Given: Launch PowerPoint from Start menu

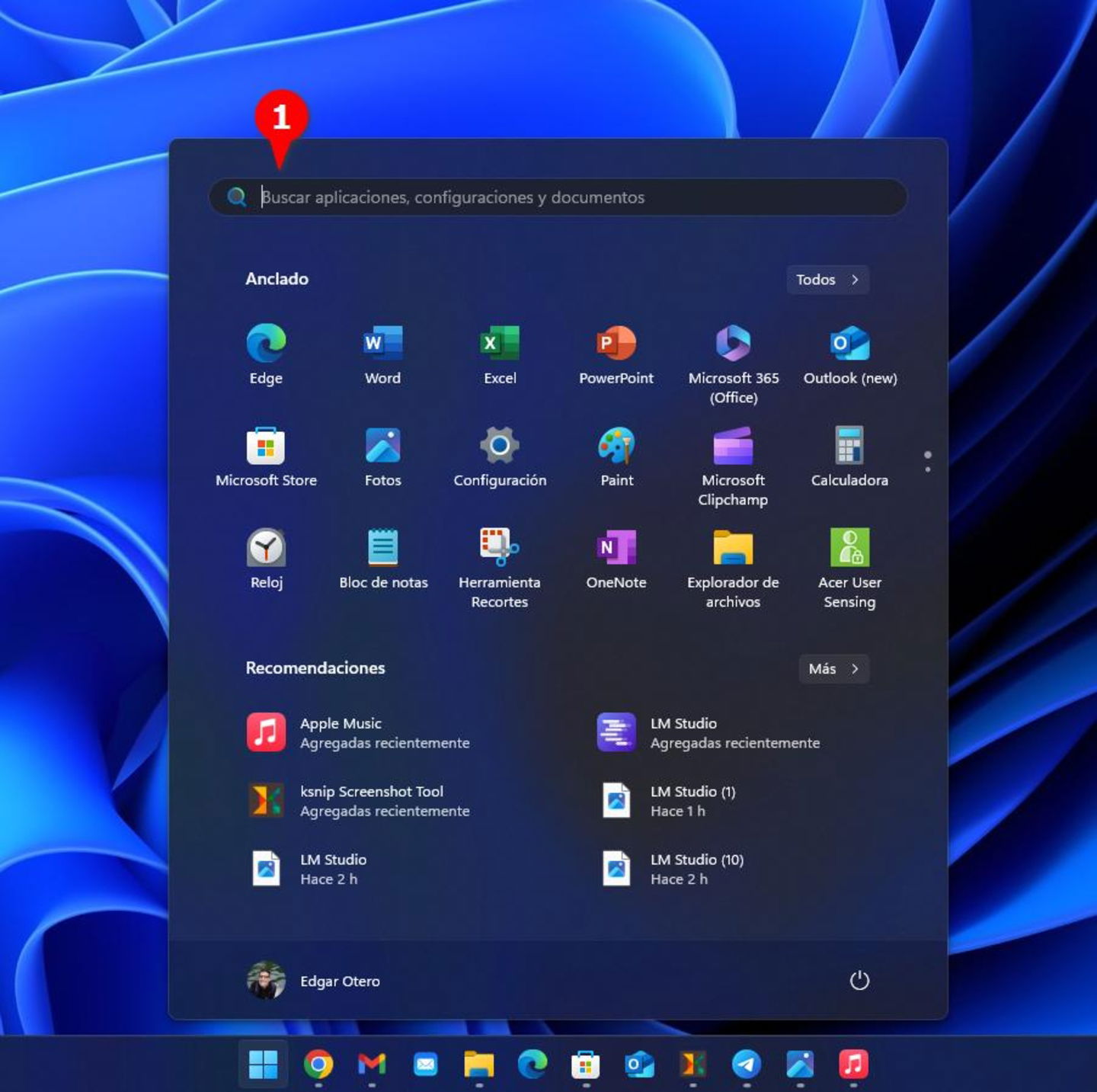Looking at the screenshot, I should 616,354.
